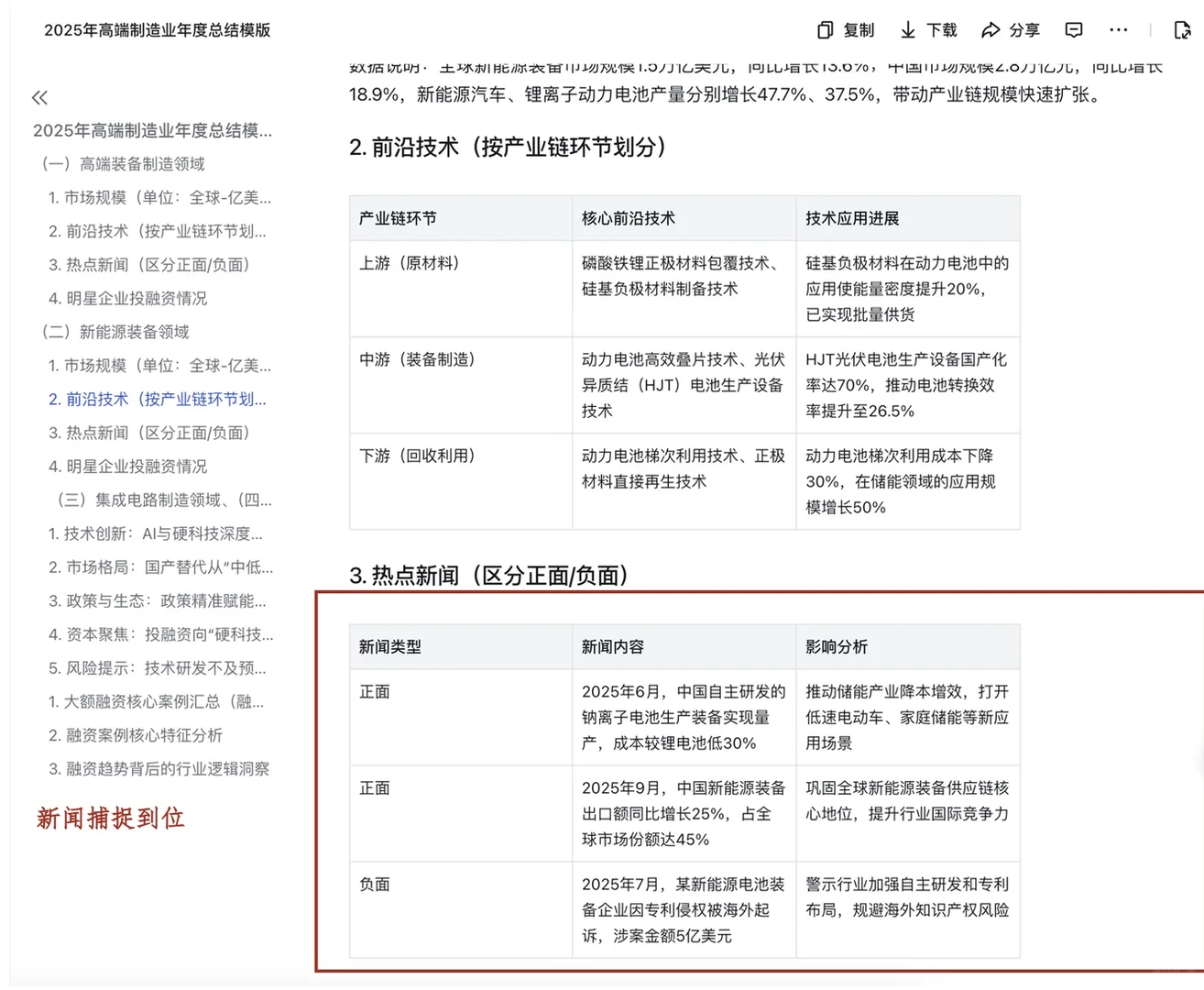Click "1. 技术创新：AI与硬科技深度" entry
The width and height of the screenshot is (1204, 990).
(156, 533)
